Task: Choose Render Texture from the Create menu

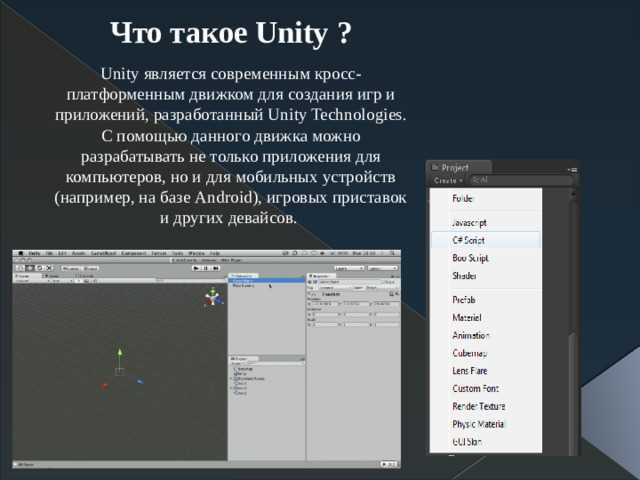Action: pos(486,407)
